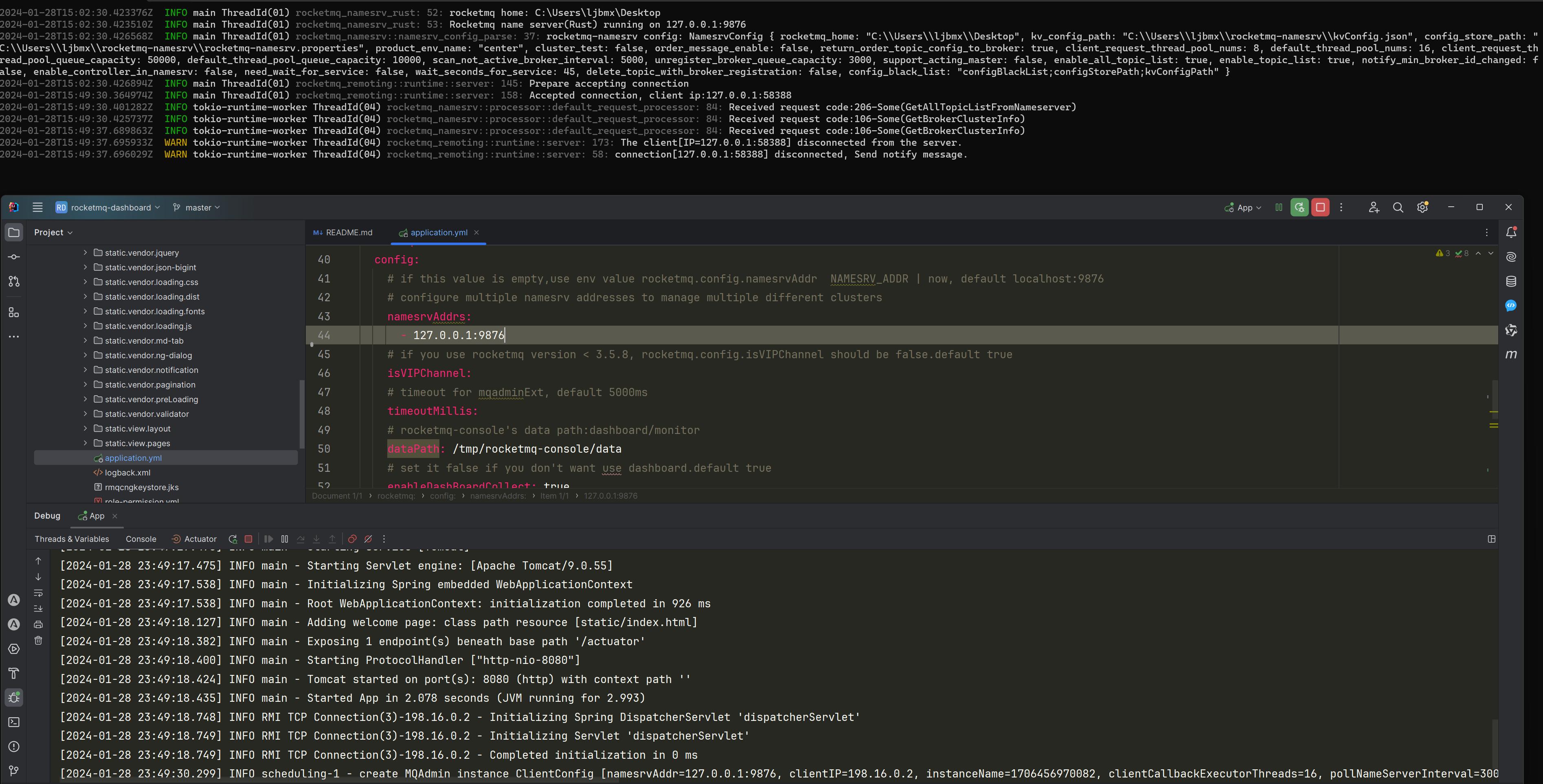Open the Commit tool window icon
Image resolution: width=1543 pixels, height=784 pixels.
(x=14, y=257)
